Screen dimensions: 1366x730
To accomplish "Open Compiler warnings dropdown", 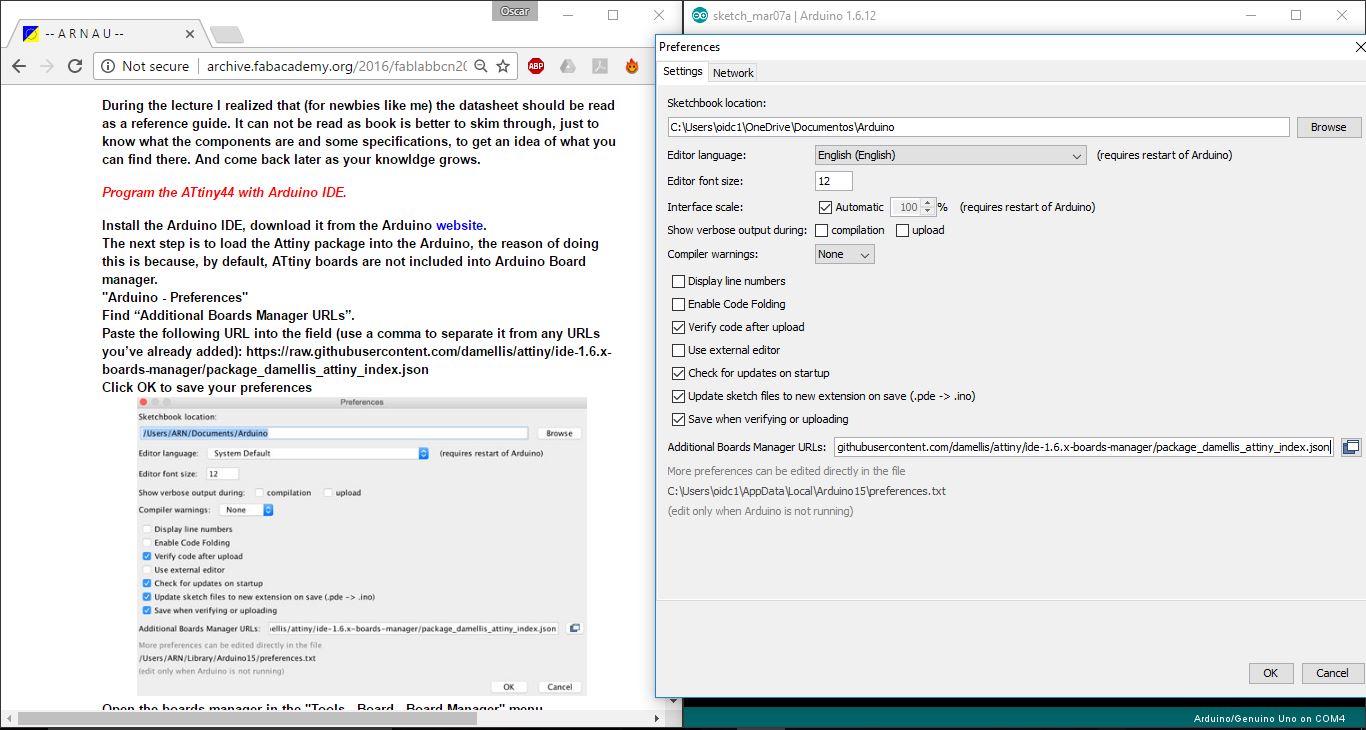I will click(x=845, y=254).
